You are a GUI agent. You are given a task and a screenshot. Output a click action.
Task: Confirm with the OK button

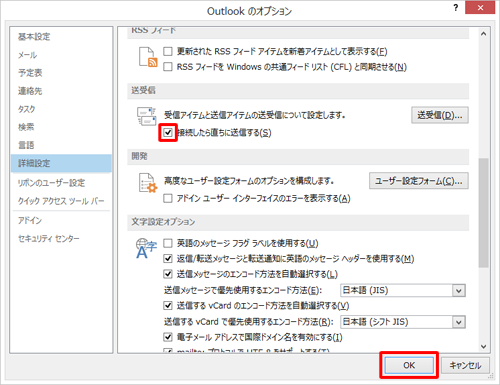pyautogui.click(x=409, y=365)
